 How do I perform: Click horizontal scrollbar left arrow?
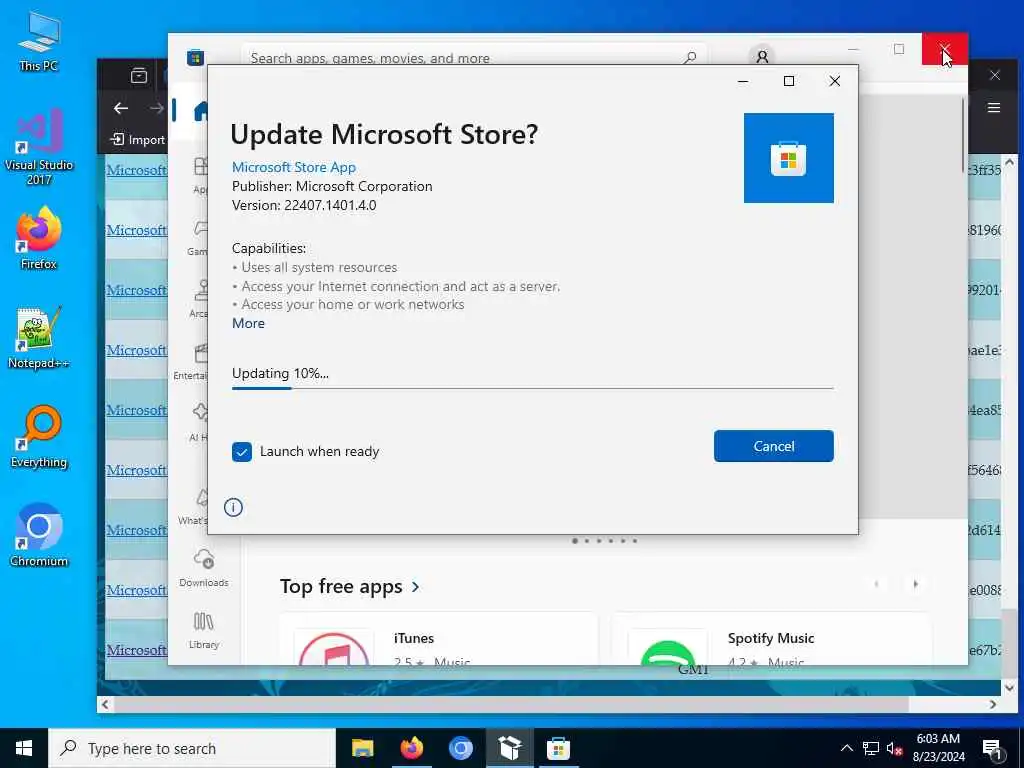[105, 704]
